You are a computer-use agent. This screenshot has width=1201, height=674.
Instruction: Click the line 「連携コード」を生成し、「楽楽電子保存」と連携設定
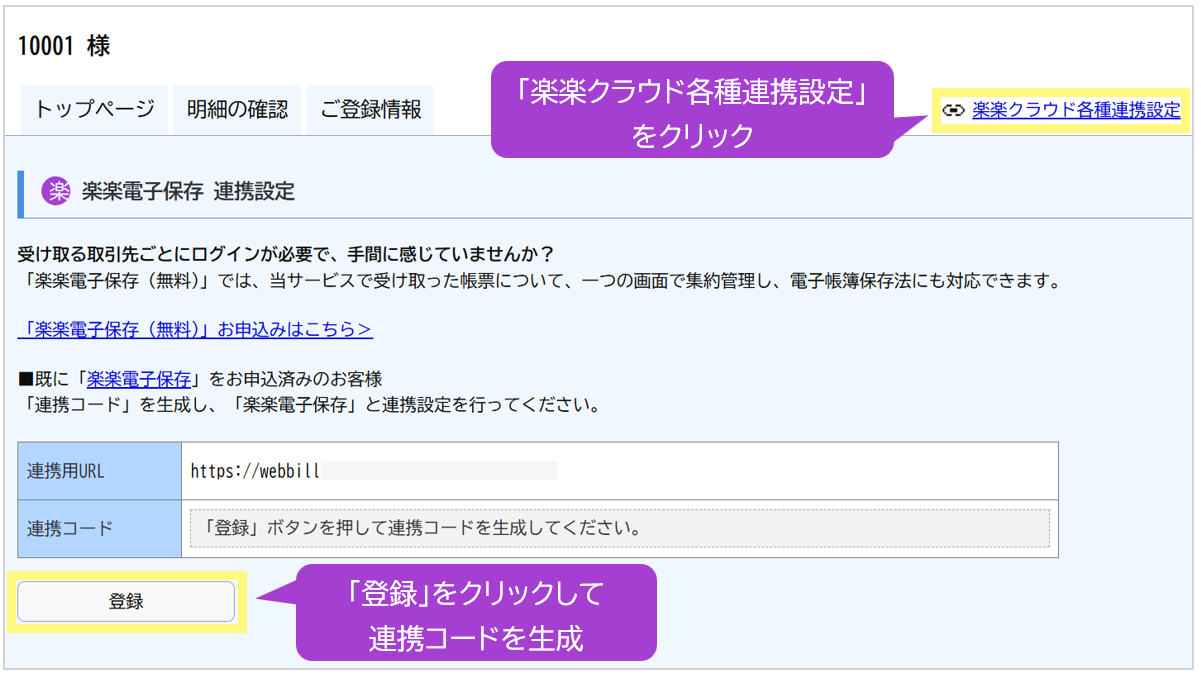point(310,406)
